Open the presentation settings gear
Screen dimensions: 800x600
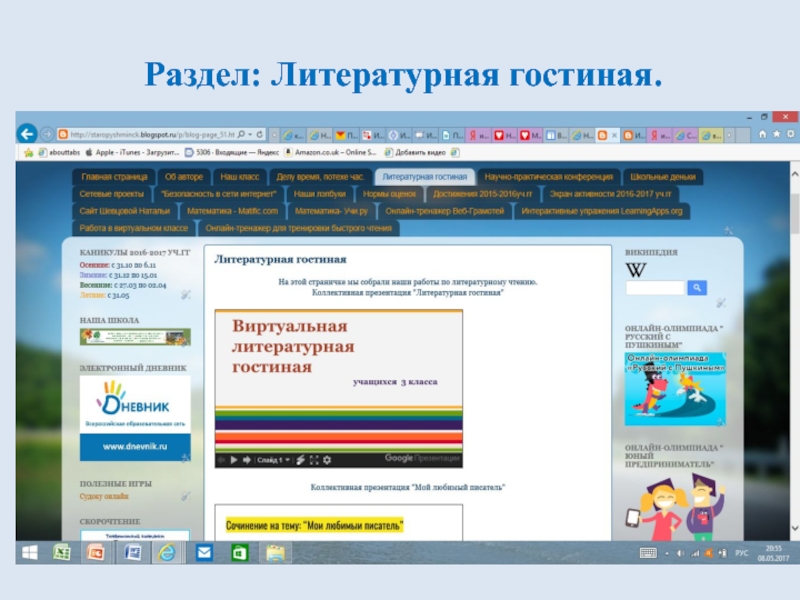327,460
